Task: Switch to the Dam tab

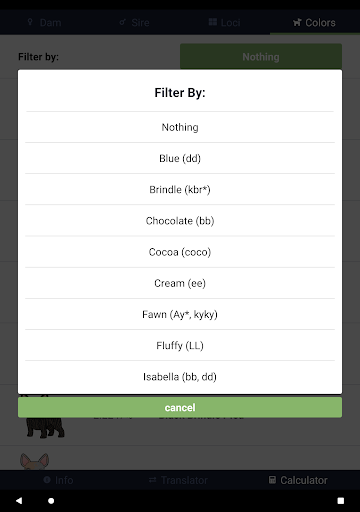Action: (x=45, y=22)
